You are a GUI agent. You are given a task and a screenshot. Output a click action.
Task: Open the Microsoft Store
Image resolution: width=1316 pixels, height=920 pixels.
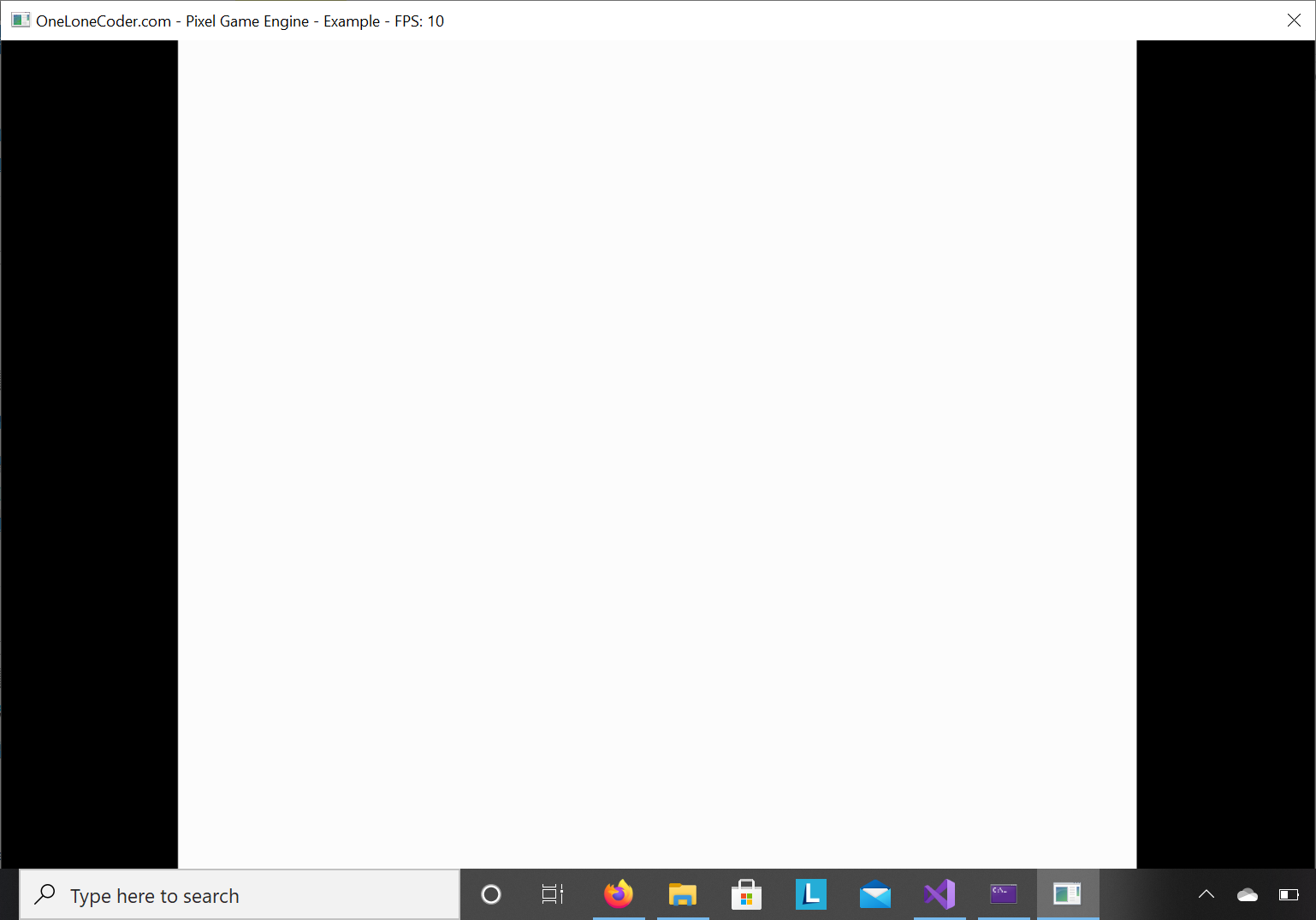click(747, 894)
